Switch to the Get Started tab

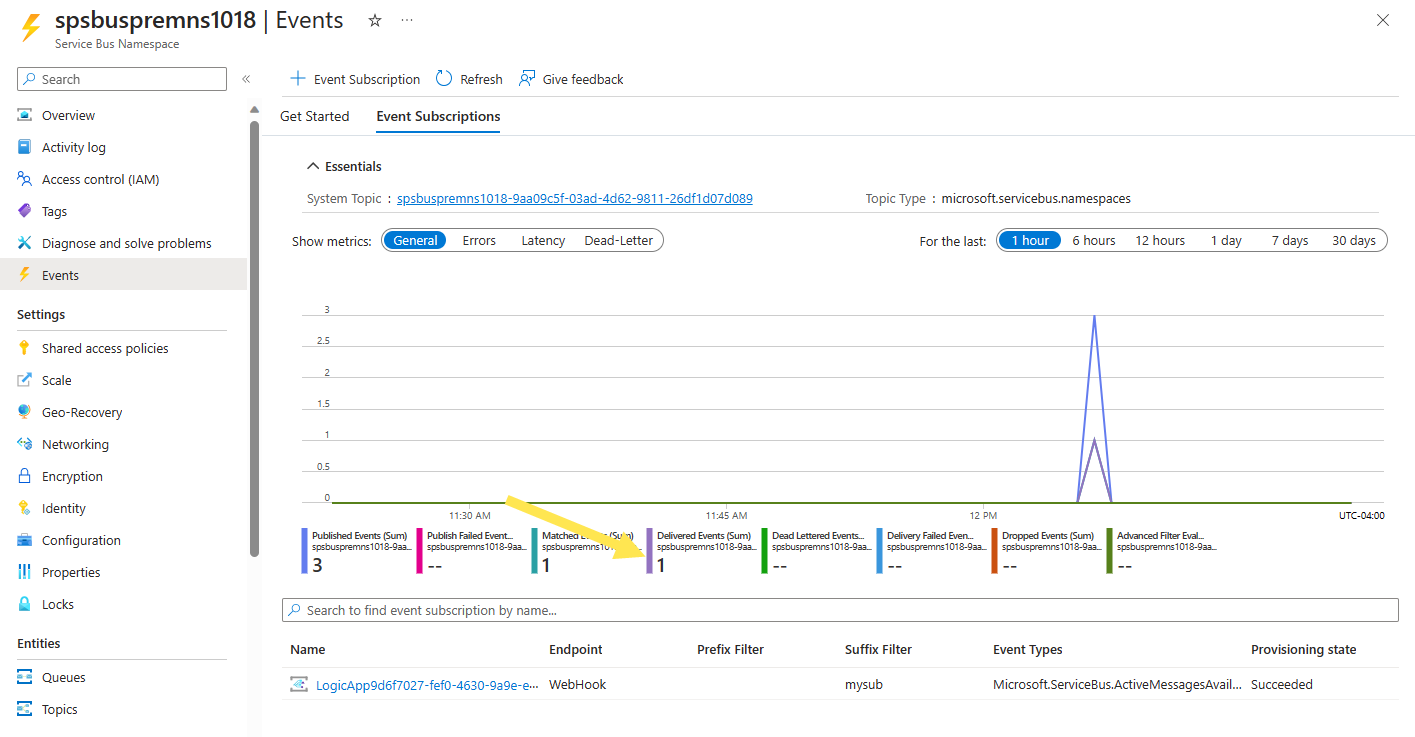pos(314,116)
